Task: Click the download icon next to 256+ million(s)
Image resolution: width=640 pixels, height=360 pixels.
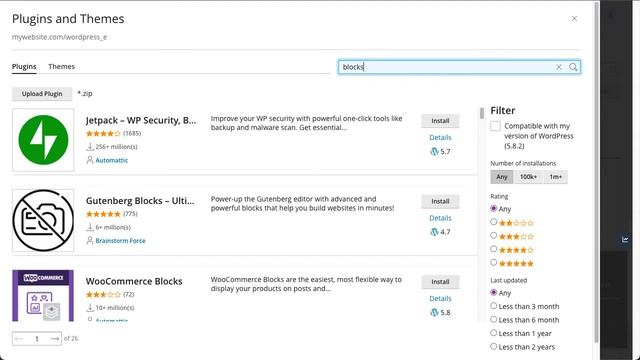Action: point(90,146)
